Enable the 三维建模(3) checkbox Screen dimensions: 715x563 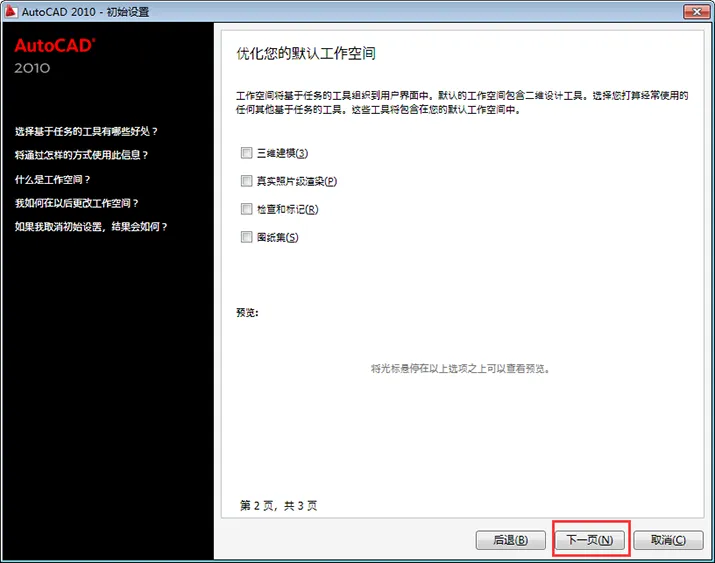click(246, 153)
